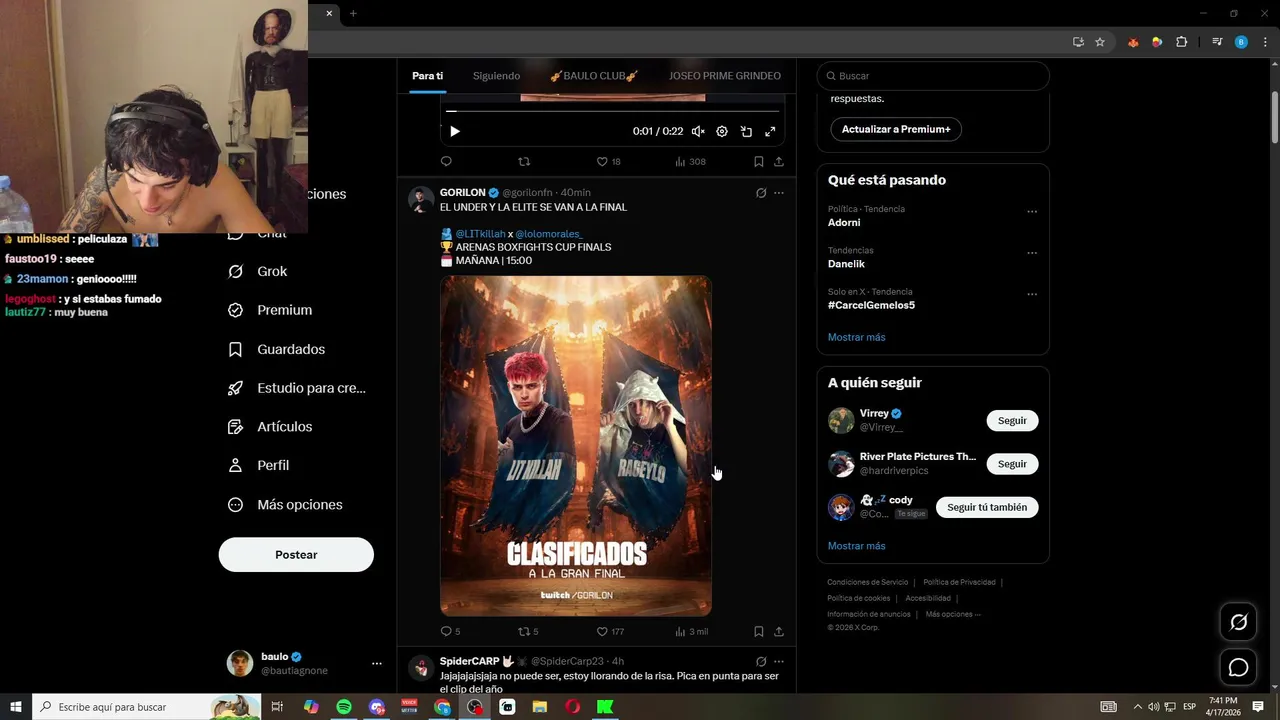The height and width of the screenshot is (720, 1280).
Task: Show more accounts to follow
Action: pos(856,546)
